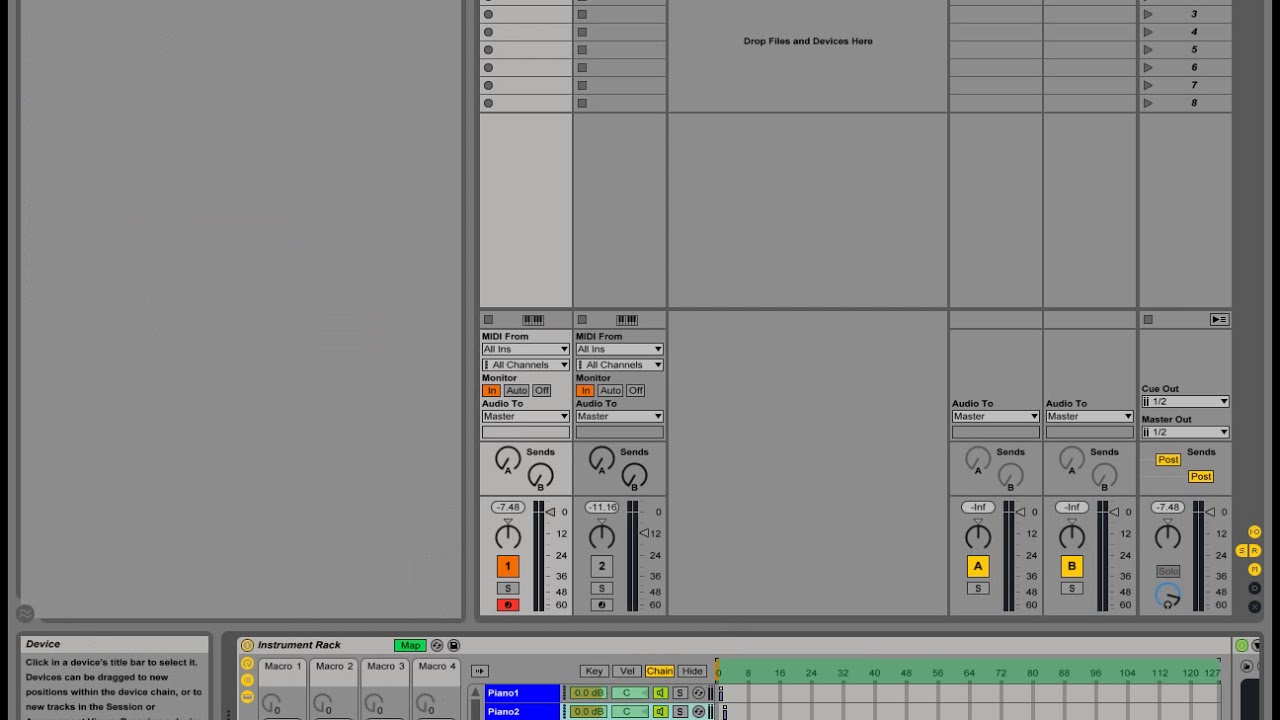Solo track 1 with S button
The width and height of the screenshot is (1280, 720).
pos(508,588)
